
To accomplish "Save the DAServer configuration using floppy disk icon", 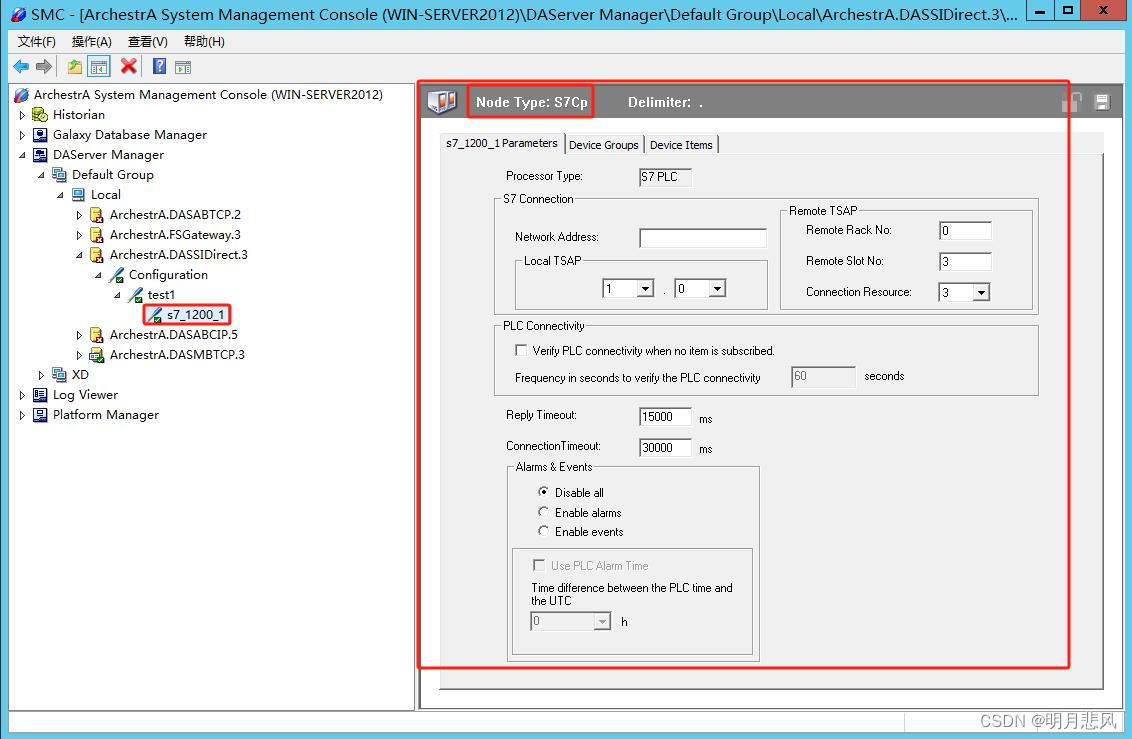I will point(1103,102).
